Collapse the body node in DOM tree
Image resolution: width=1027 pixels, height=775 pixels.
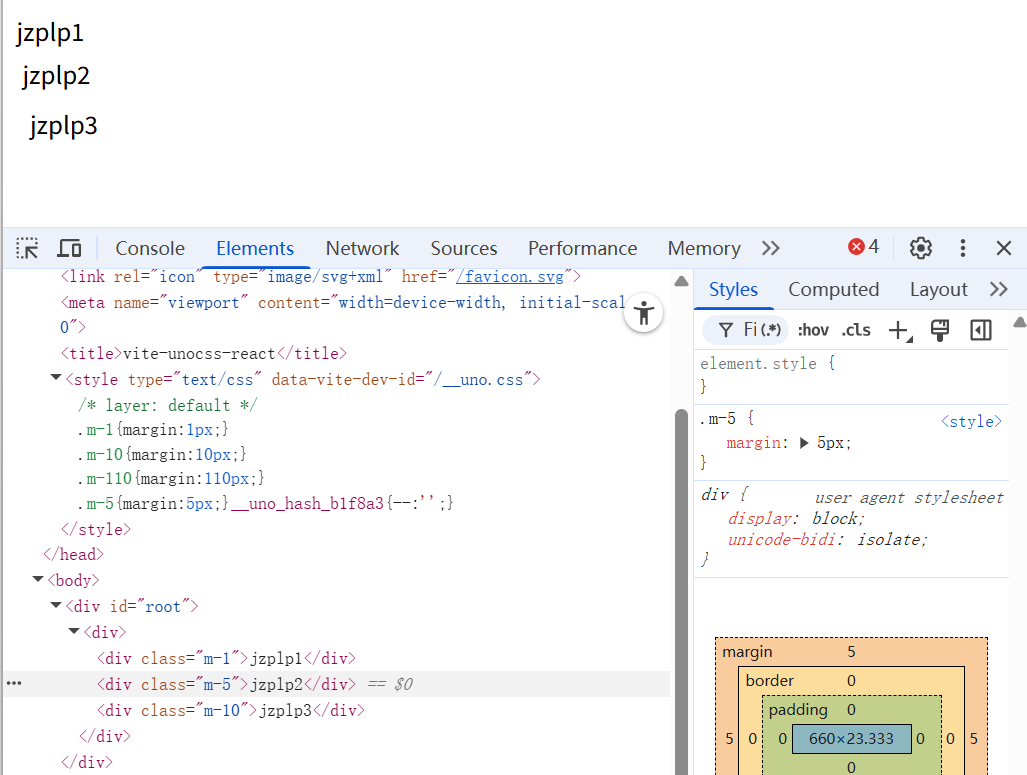(38, 578)
